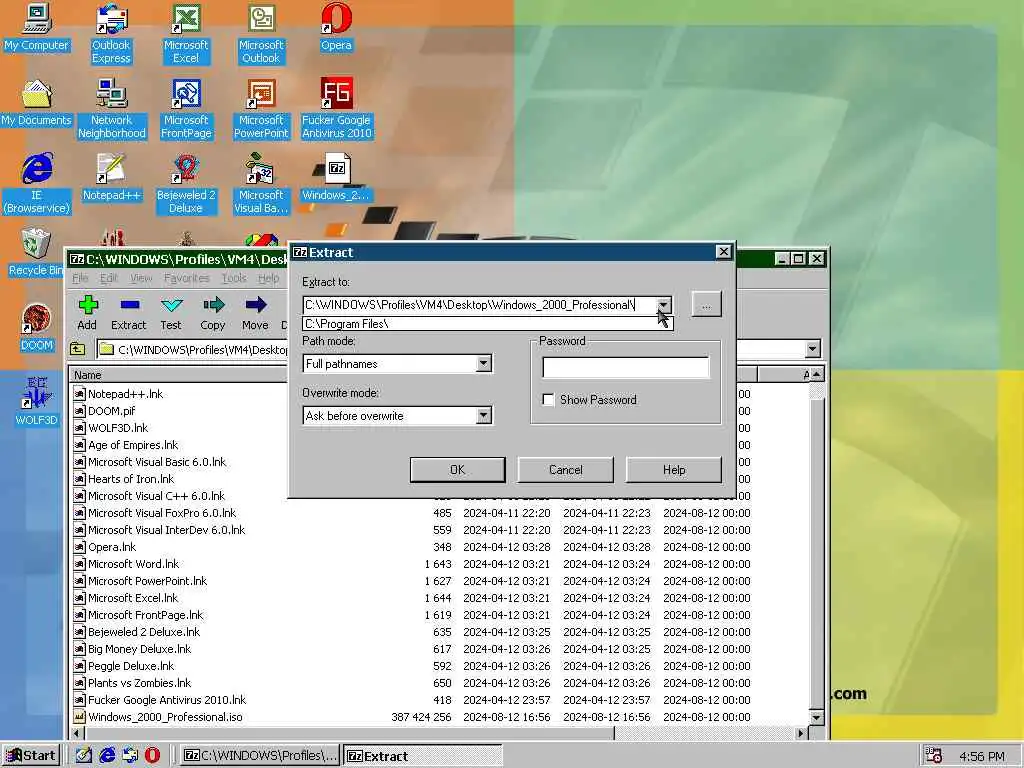Enable the Show Password checkbox

point(549,400)
